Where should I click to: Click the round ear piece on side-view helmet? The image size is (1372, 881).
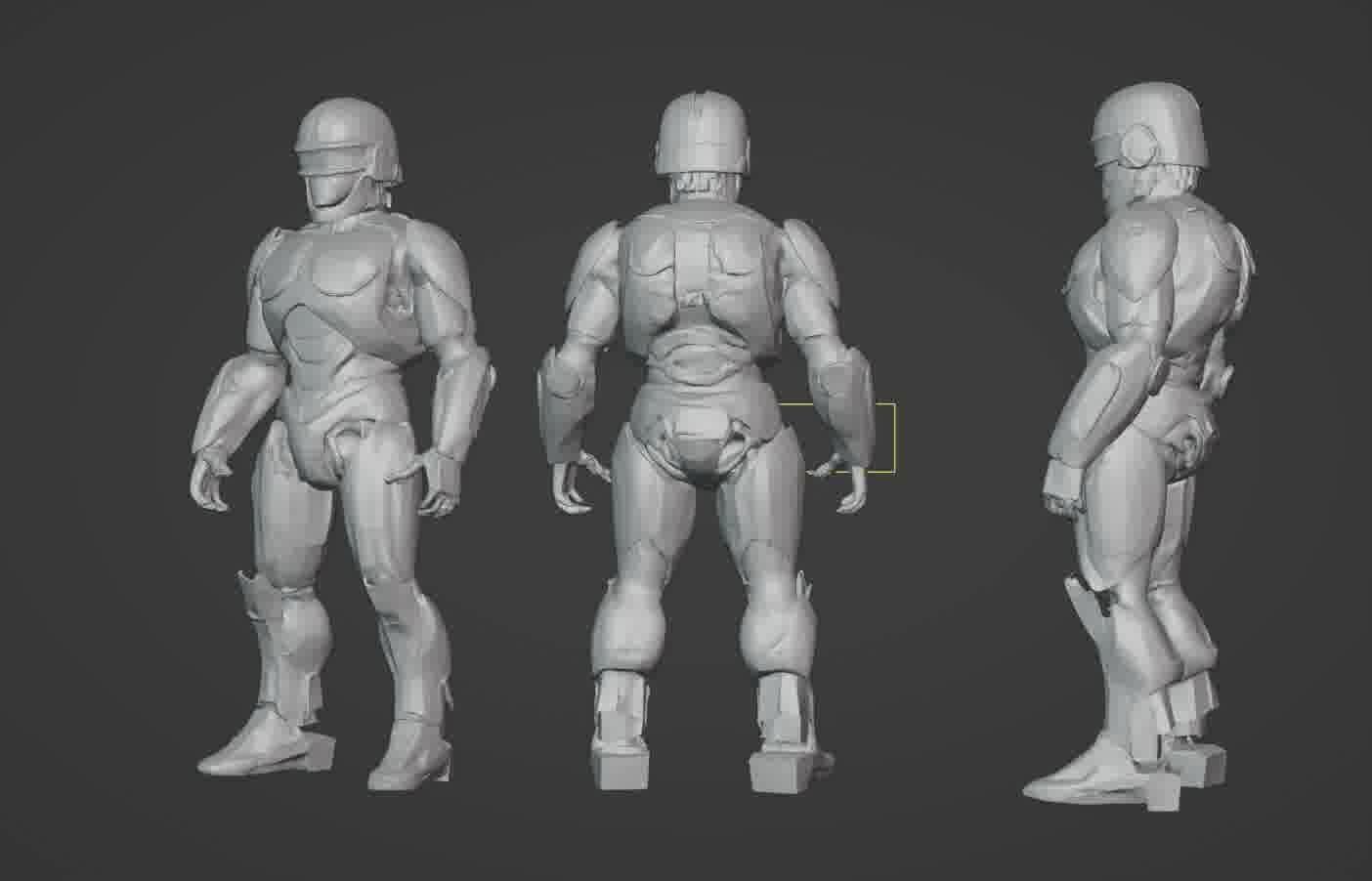point(1139,147)
